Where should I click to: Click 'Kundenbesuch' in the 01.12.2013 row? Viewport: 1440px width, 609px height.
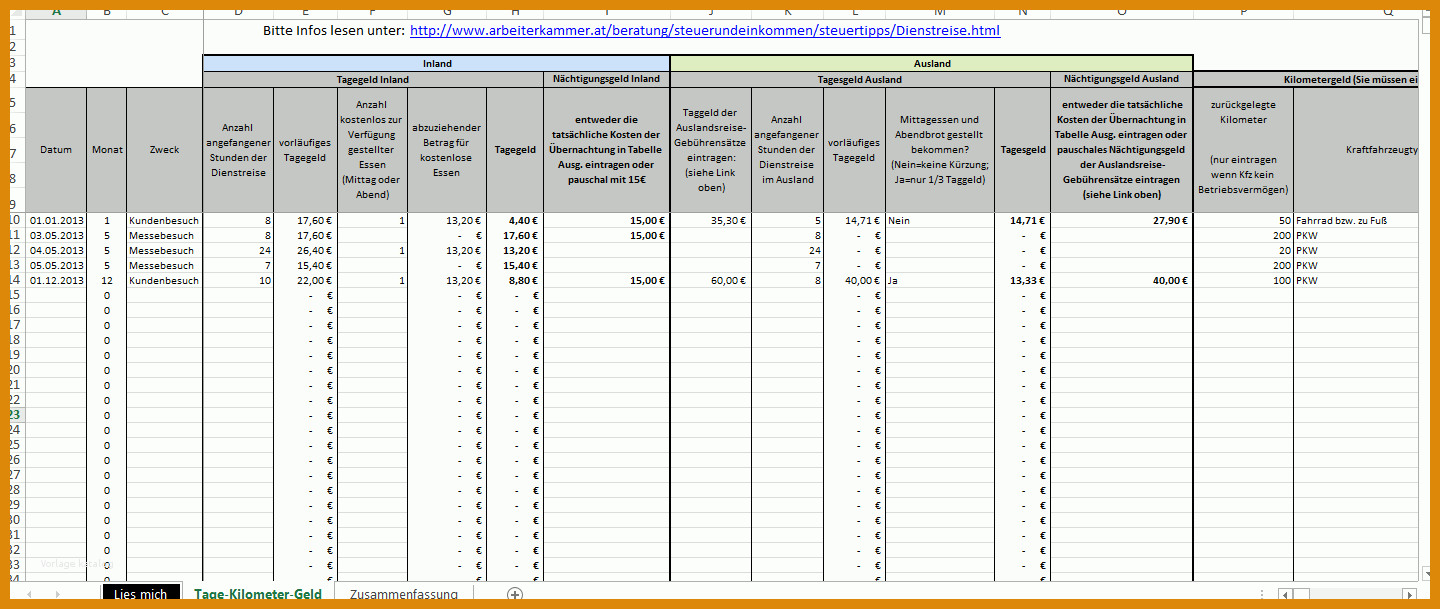(x=164, y=281)
